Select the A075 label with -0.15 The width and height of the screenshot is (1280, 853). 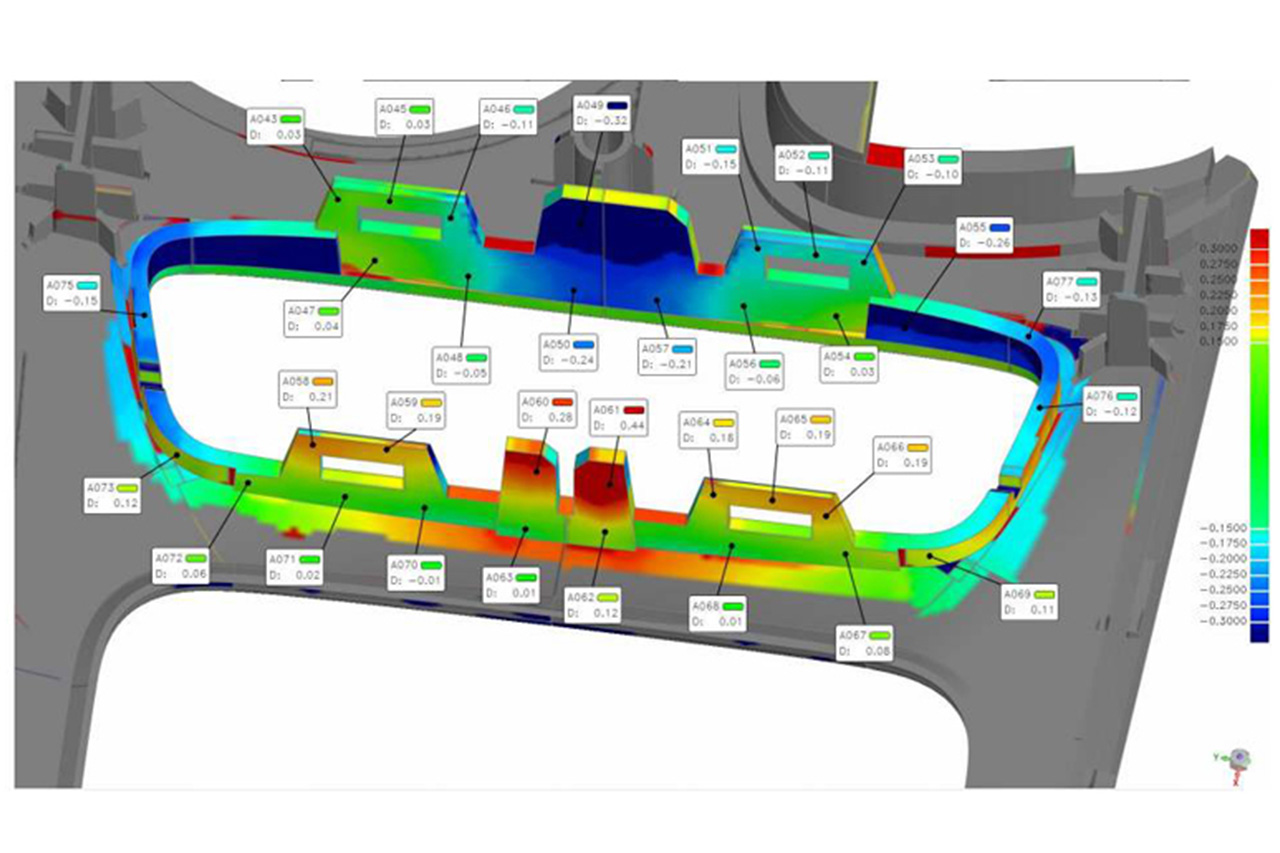pos(73,293)
